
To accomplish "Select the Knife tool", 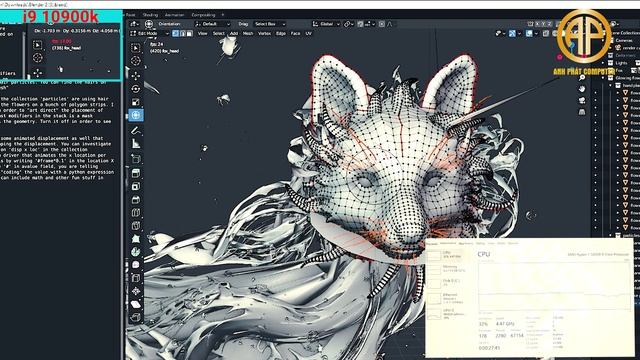I will point(136,226).
